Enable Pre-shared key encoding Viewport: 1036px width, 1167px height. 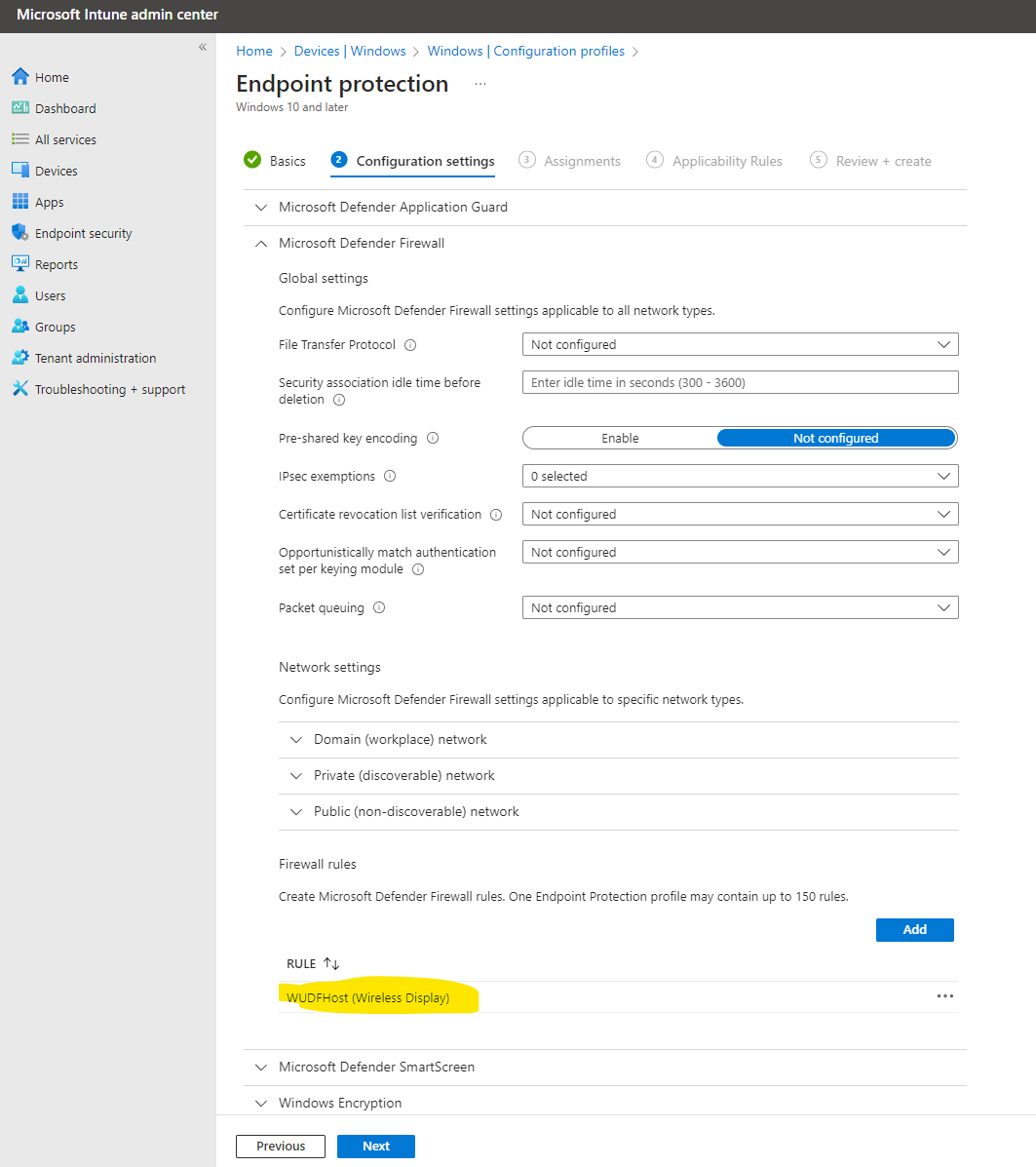[620, 438]
